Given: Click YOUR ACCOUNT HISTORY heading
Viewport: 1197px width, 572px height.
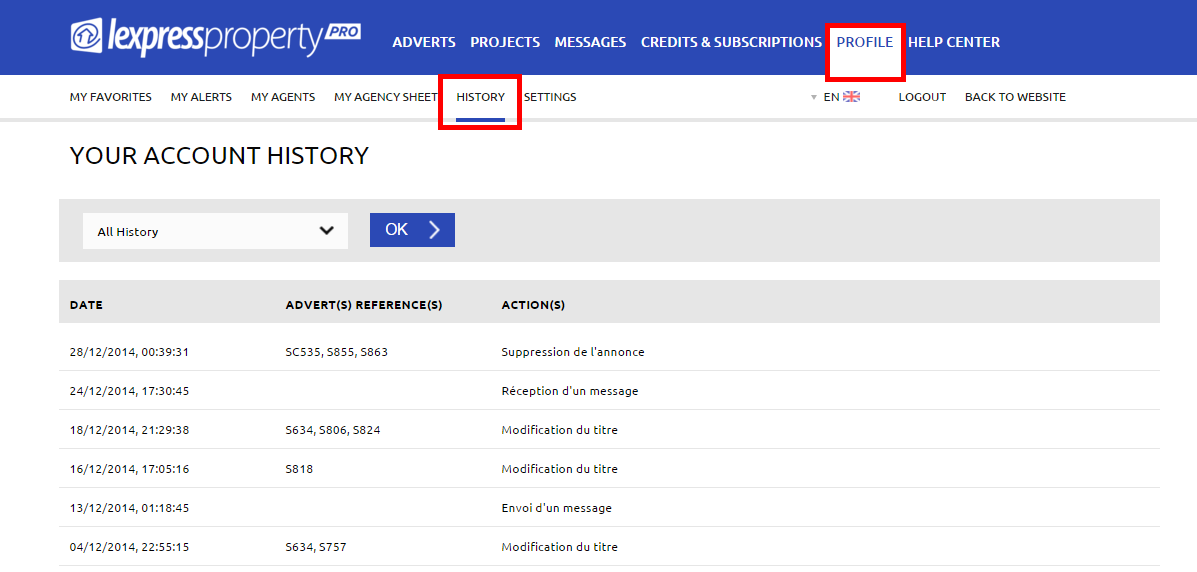Looking at the screenshot, I should (219, 156).
